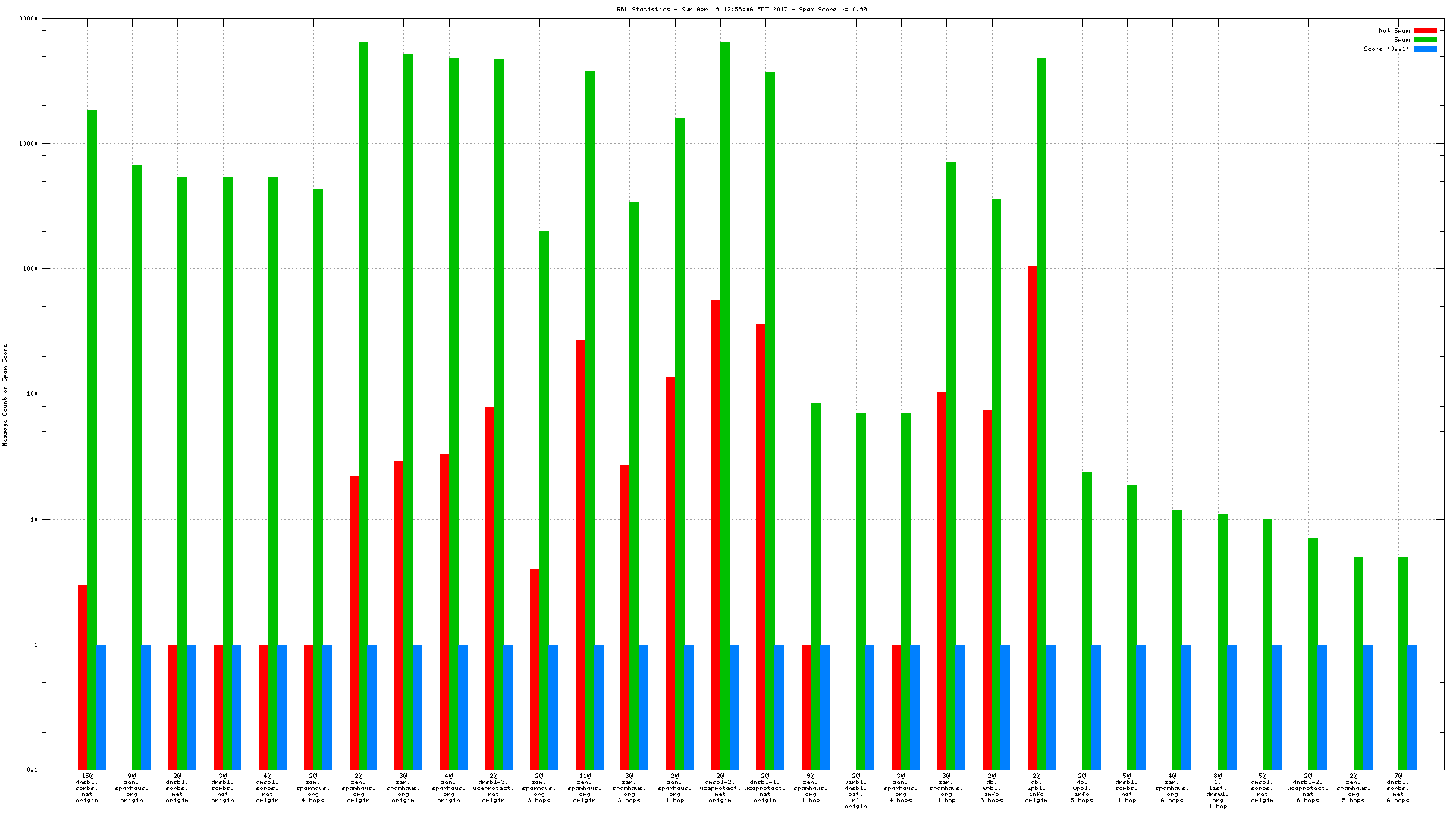This screenshot has height=819, width=1456.
Task: Click the 15@ dnsbl.sorbs.net origin label
Action: [87, 788]
